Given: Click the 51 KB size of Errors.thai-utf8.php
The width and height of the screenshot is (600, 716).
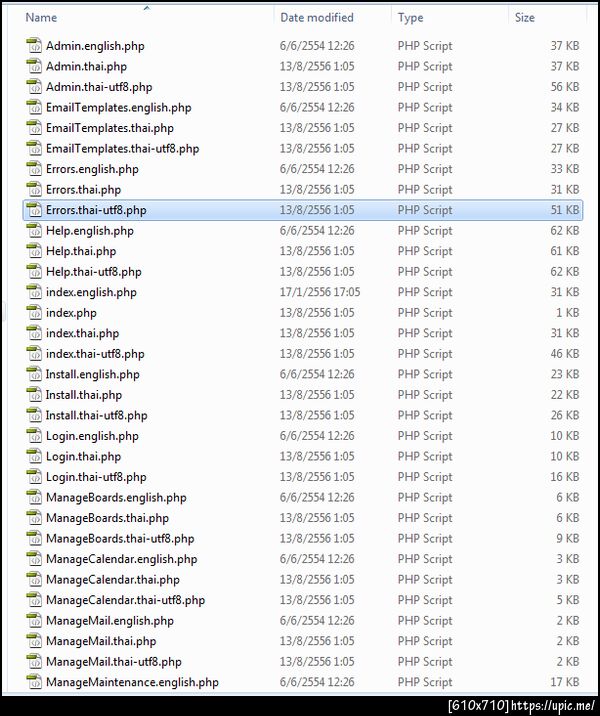Looking at the screenshot, I should (565, 210).
